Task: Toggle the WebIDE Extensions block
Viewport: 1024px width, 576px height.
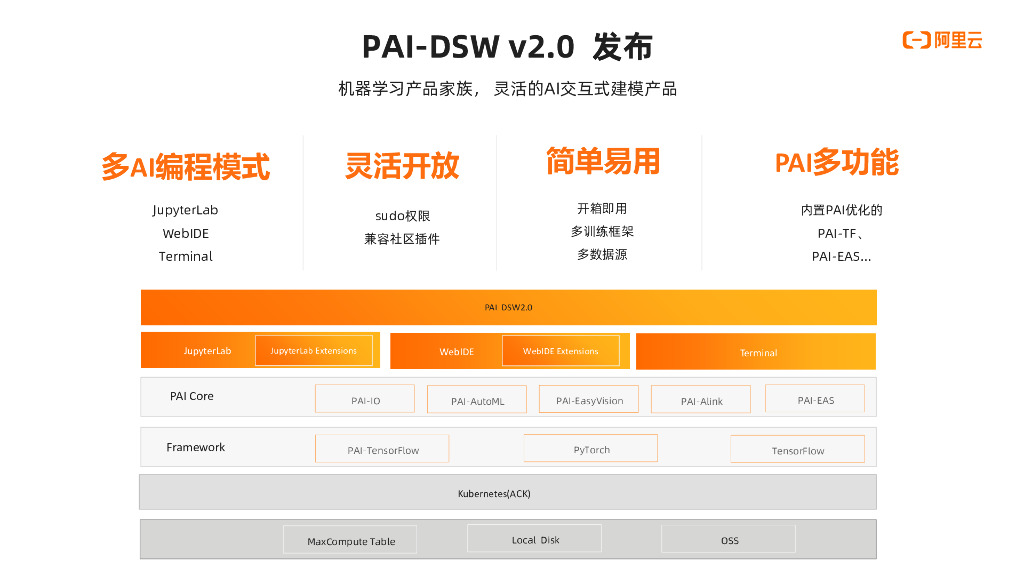Action: click(x=561, y=351)
